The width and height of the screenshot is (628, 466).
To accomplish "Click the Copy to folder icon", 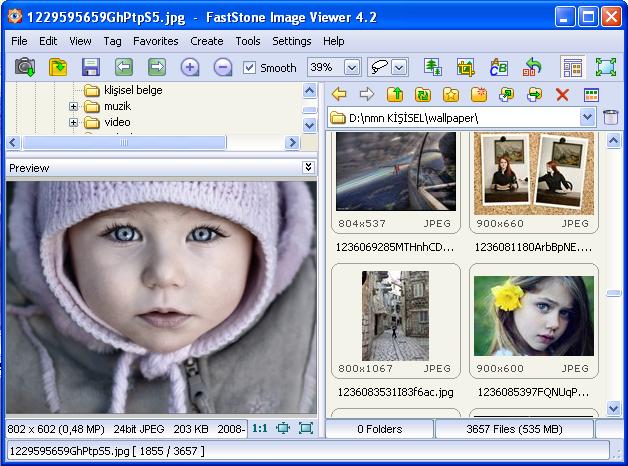I will coord(507,94).
